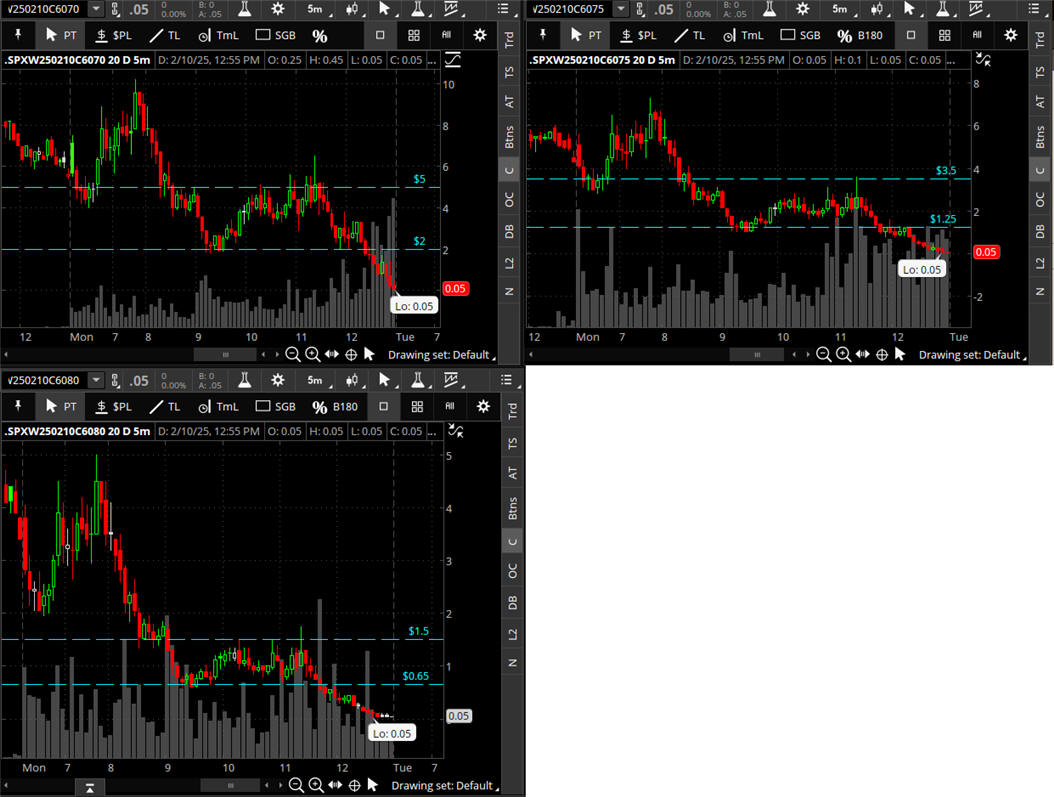Viewport: 1054px width, 797px height.
Task: Click the symbol field showing C6075
Action: (x=571, y=9)
